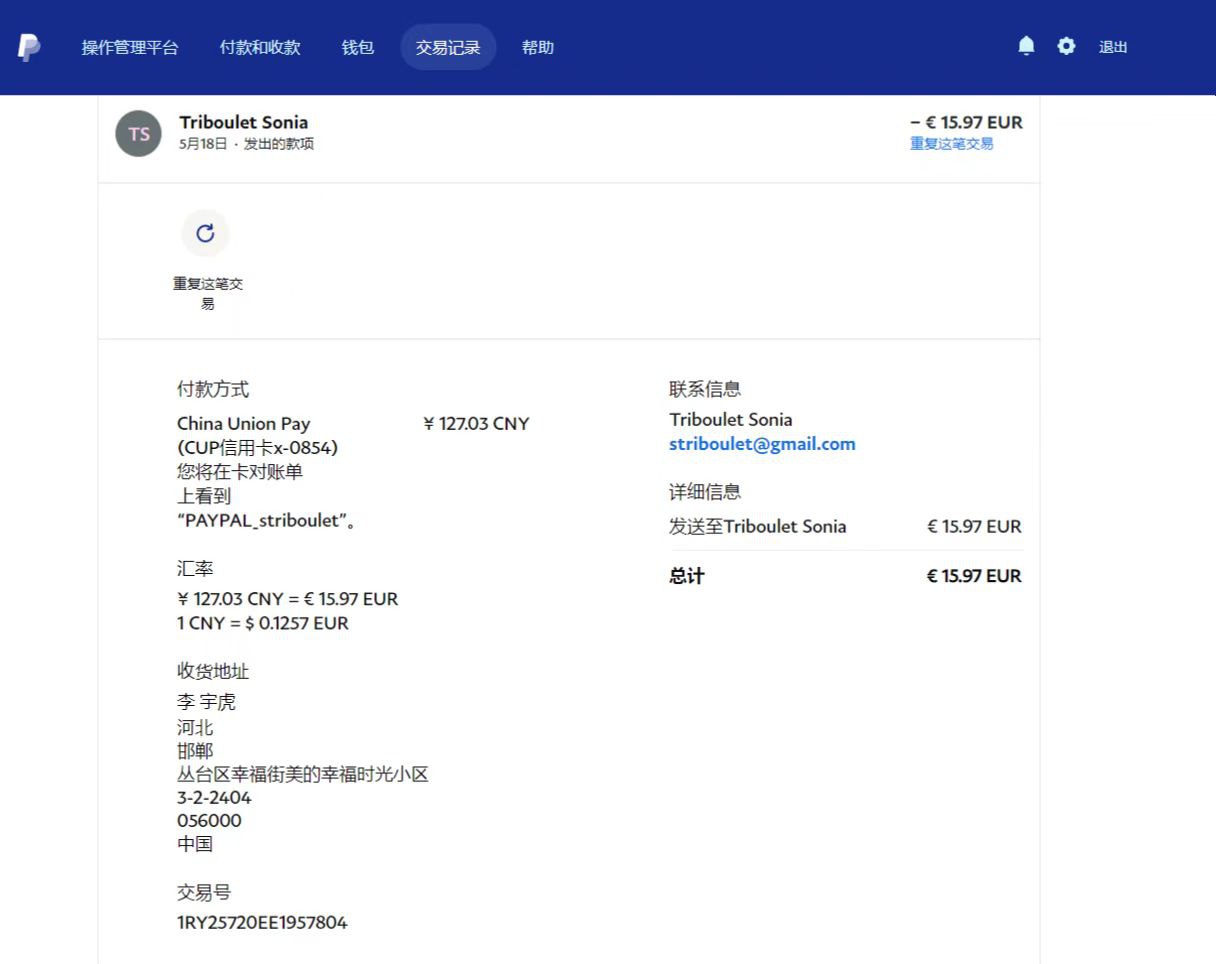Open the stриboulet@gmail.com email link

click(x=762, y=444)
